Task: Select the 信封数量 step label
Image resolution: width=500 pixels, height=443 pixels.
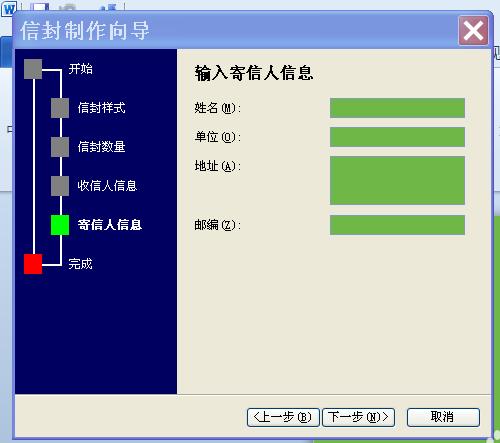Action: tap(101, 147)
